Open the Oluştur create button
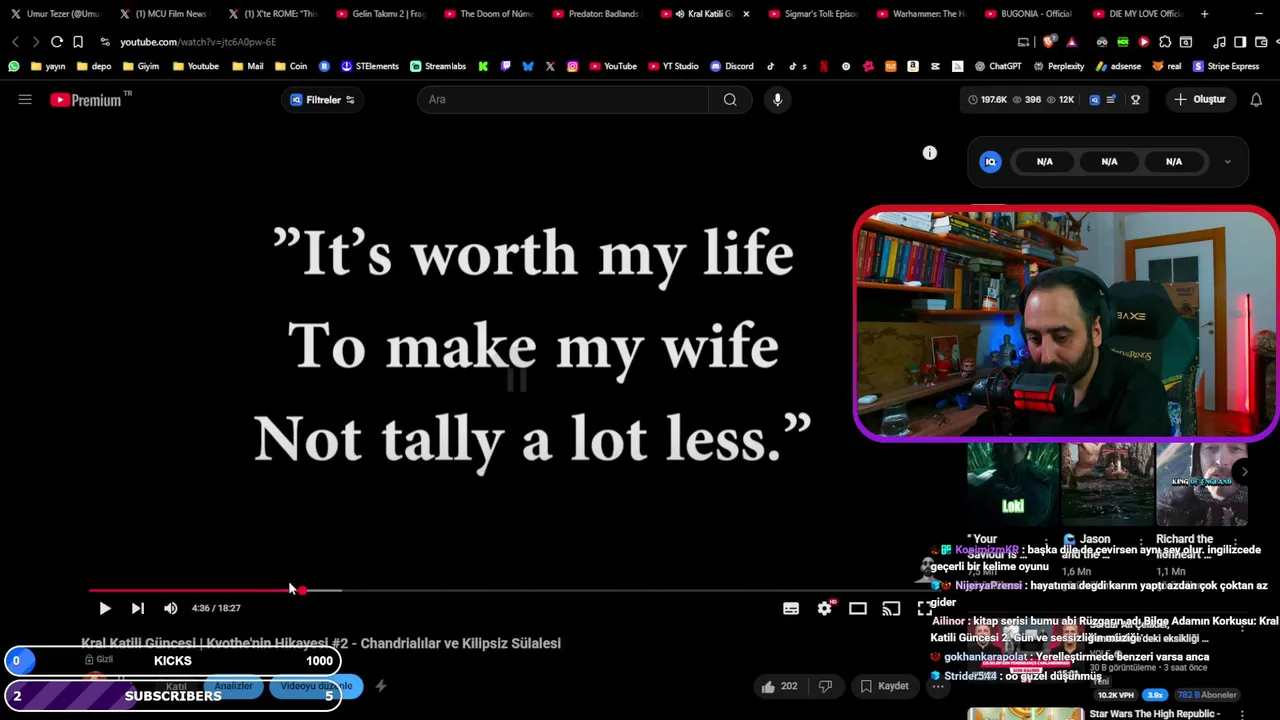The width and height of the screenshot is (1280, 720). 1200,99
